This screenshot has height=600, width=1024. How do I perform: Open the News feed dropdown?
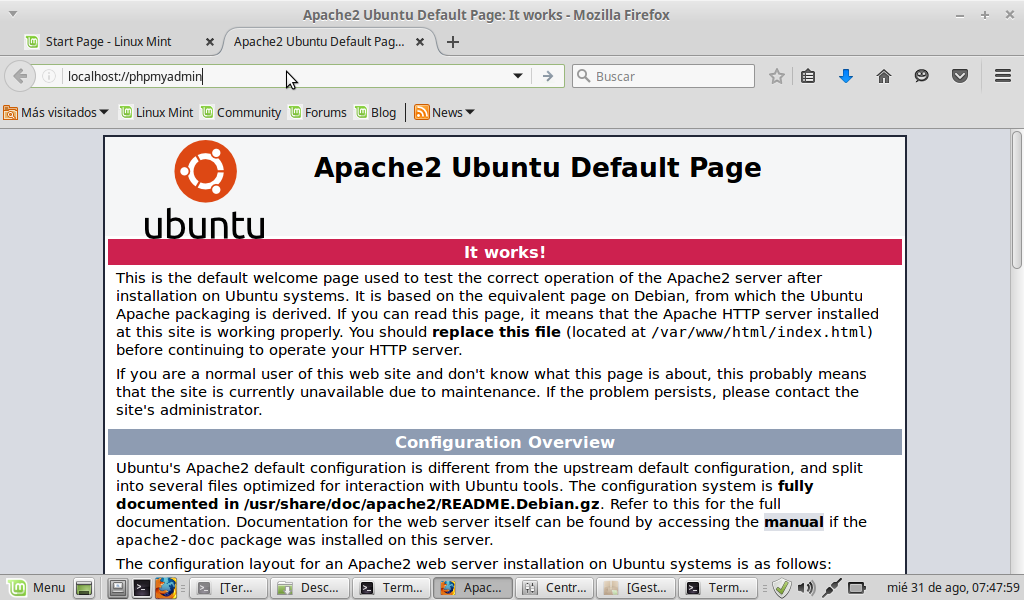[x=445, y=112]
